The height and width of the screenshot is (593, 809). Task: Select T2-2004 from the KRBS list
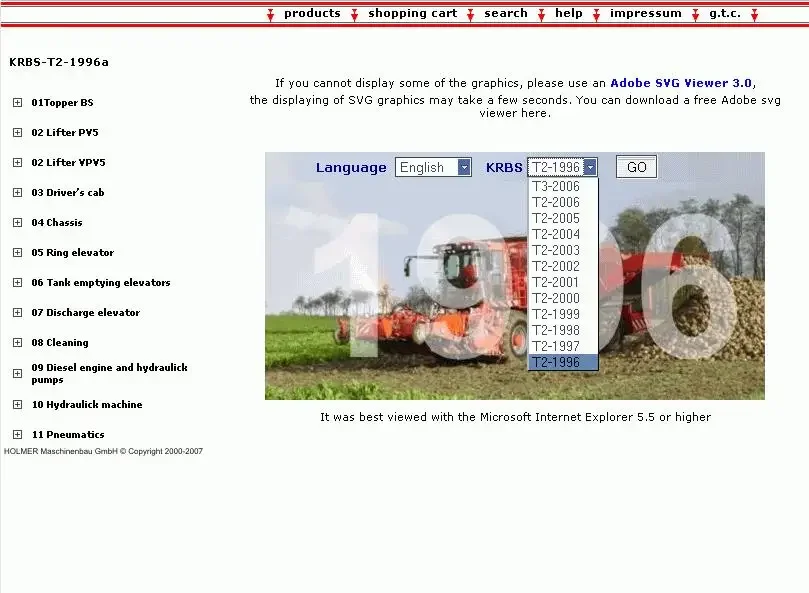[x=563, y=234]
